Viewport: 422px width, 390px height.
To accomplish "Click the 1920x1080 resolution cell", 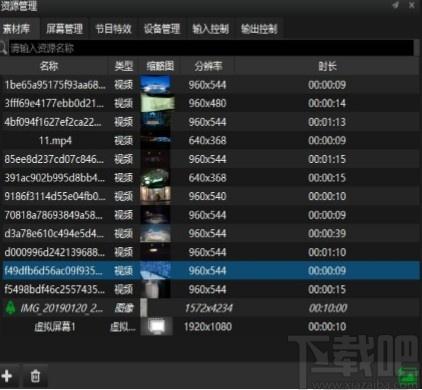I will 208,326.
